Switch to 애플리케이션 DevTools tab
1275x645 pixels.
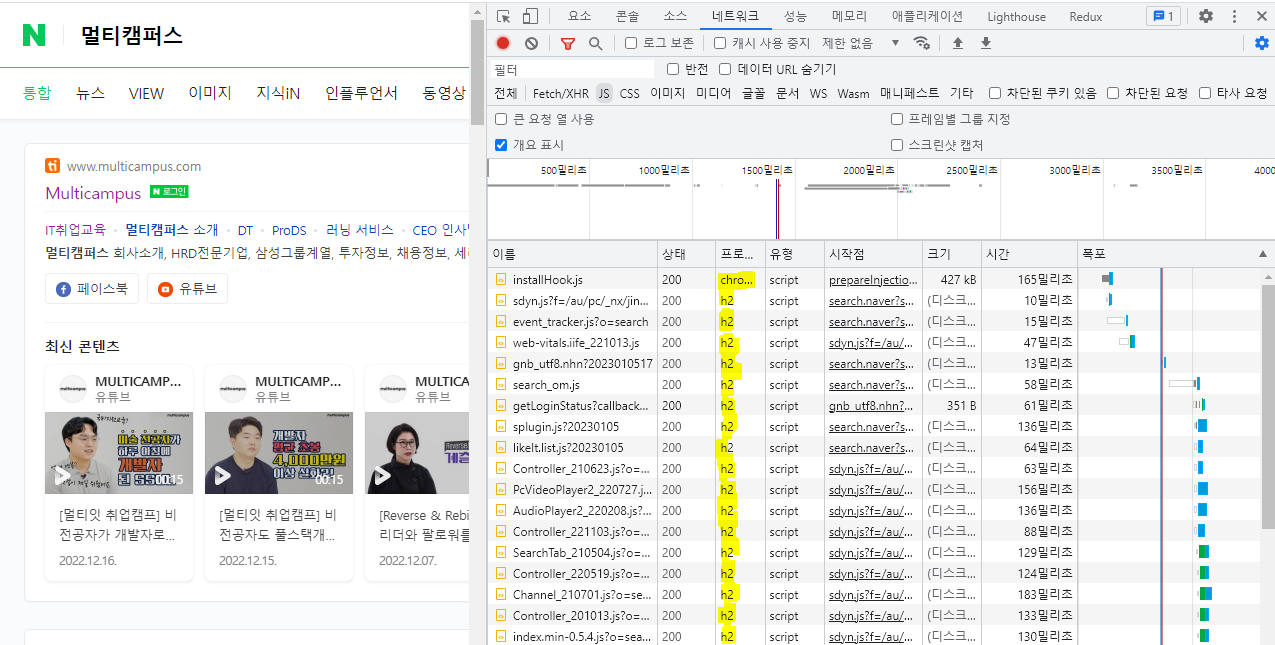(x=928, y=16)
